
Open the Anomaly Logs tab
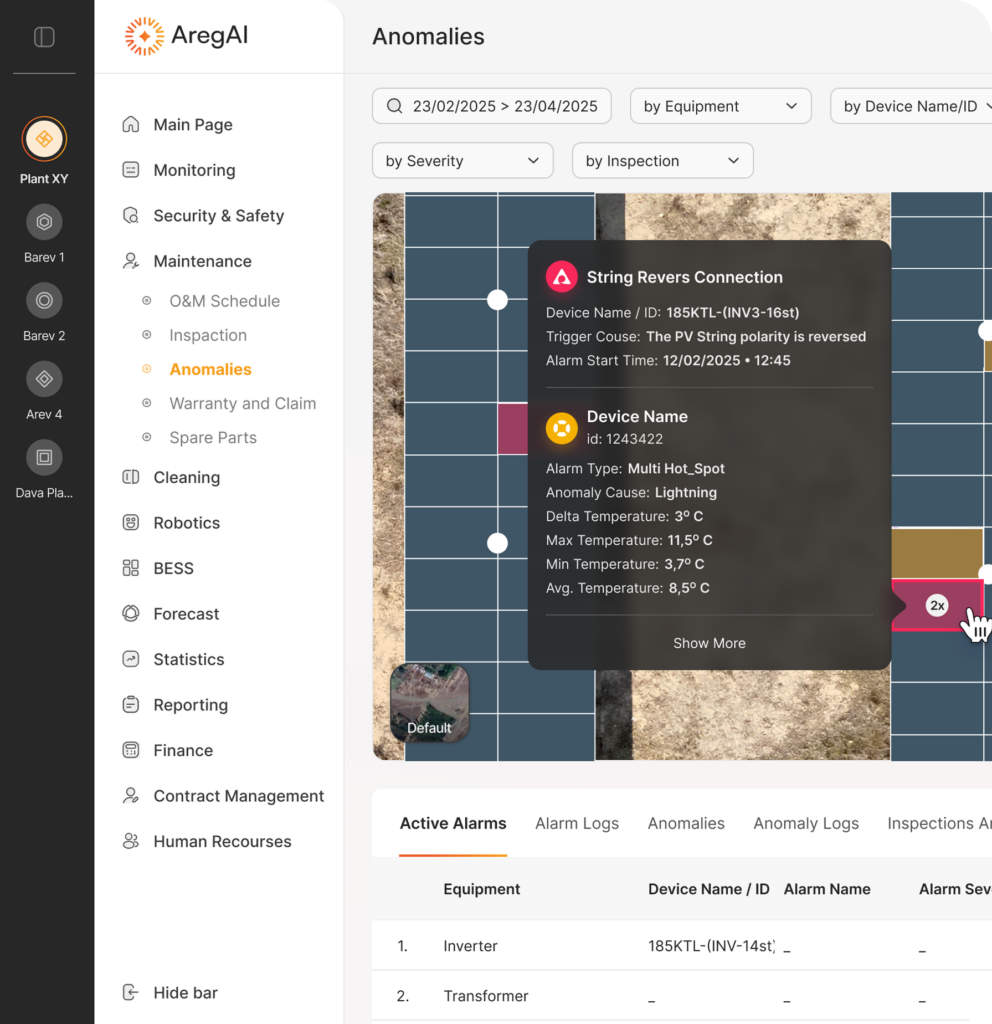805,824
